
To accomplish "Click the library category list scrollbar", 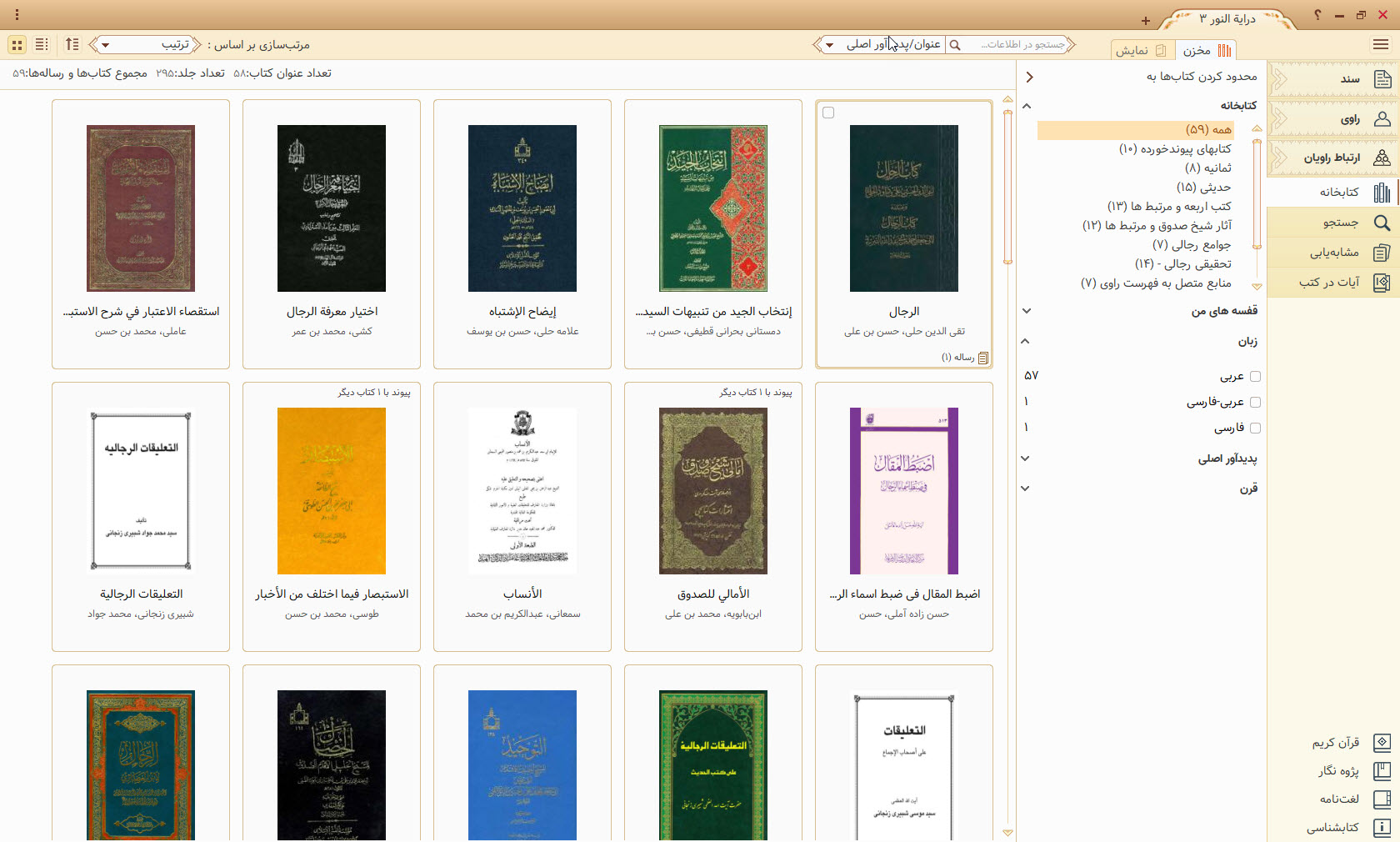I will 1257,196.
